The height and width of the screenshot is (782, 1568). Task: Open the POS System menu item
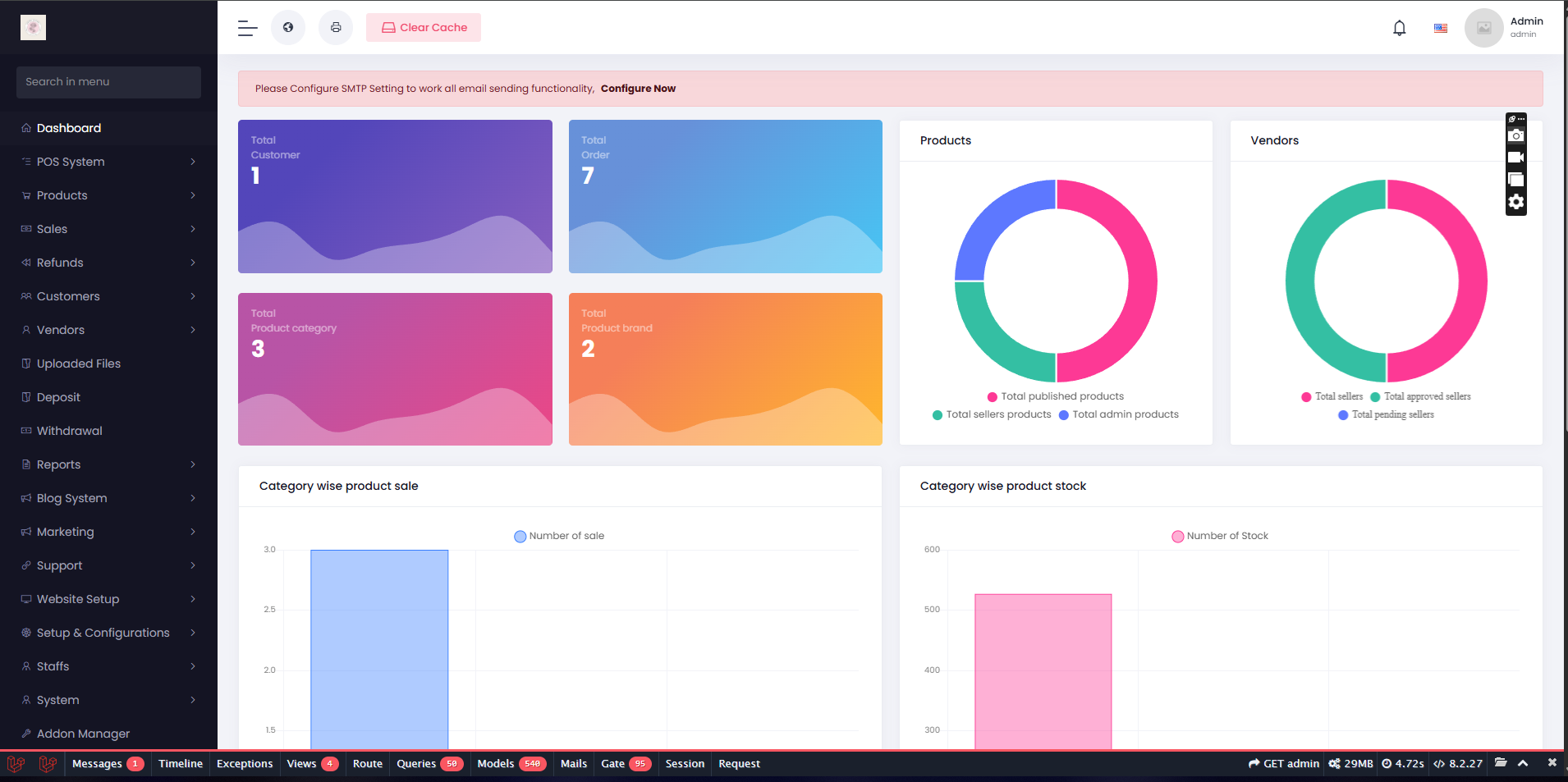(x=108, y=162)
